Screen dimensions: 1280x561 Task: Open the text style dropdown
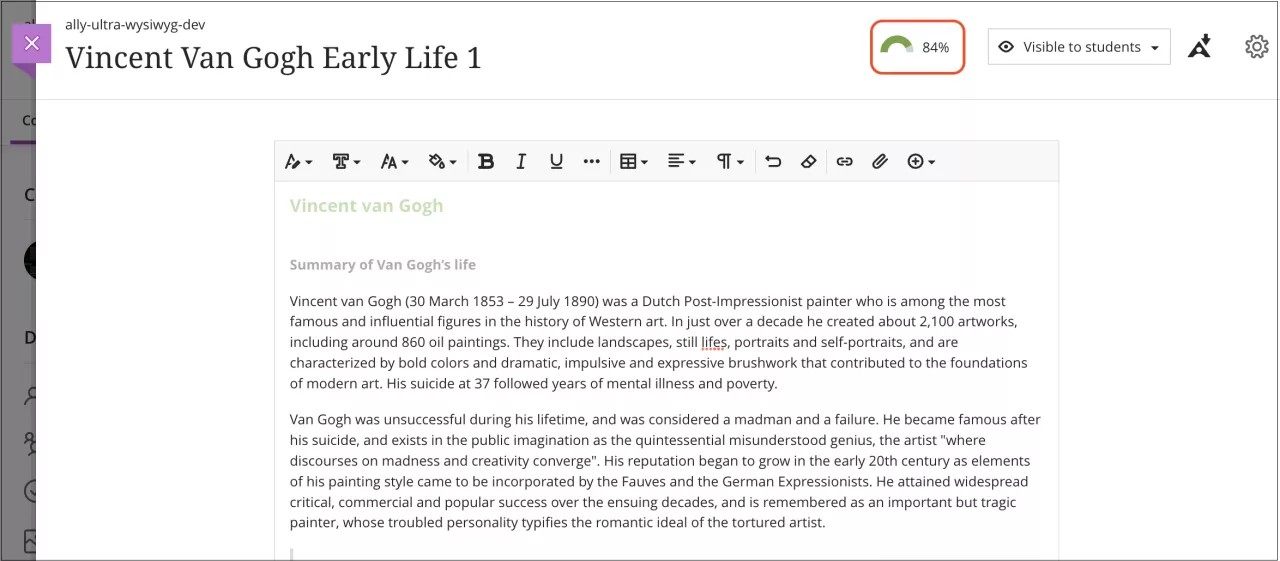pyautogui.click(x=298, y=161)
